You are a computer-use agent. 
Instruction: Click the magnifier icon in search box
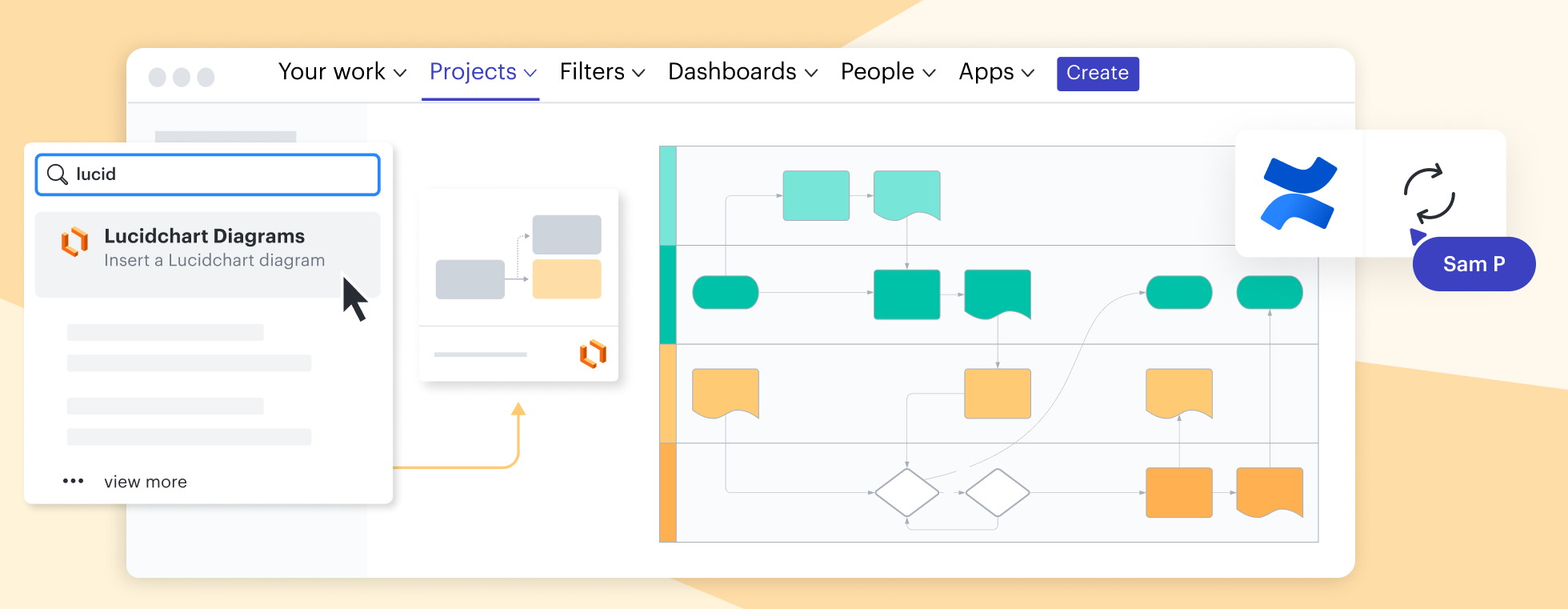(x=57, y=174)
